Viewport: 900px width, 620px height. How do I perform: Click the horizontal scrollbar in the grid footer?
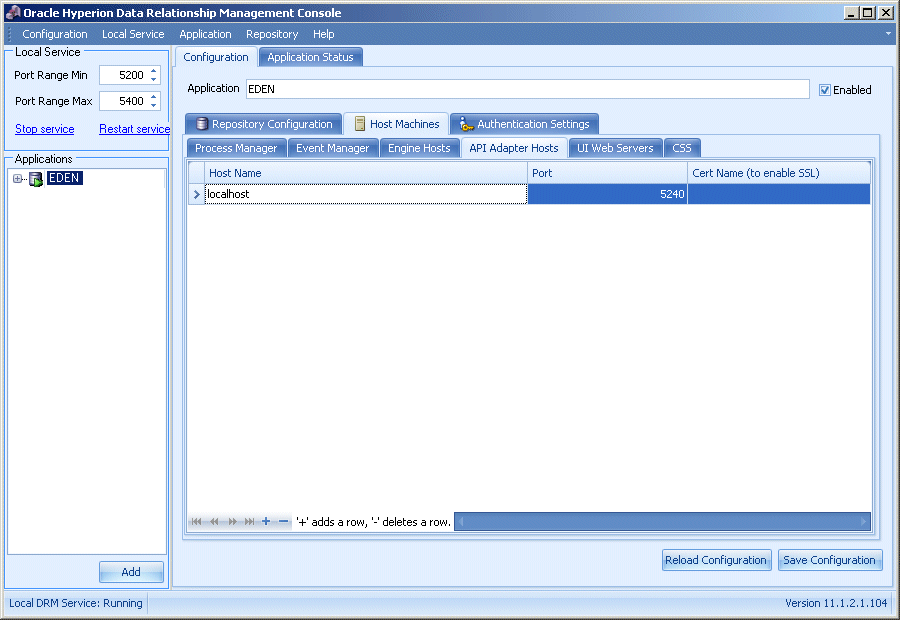[x=662, y=522]
